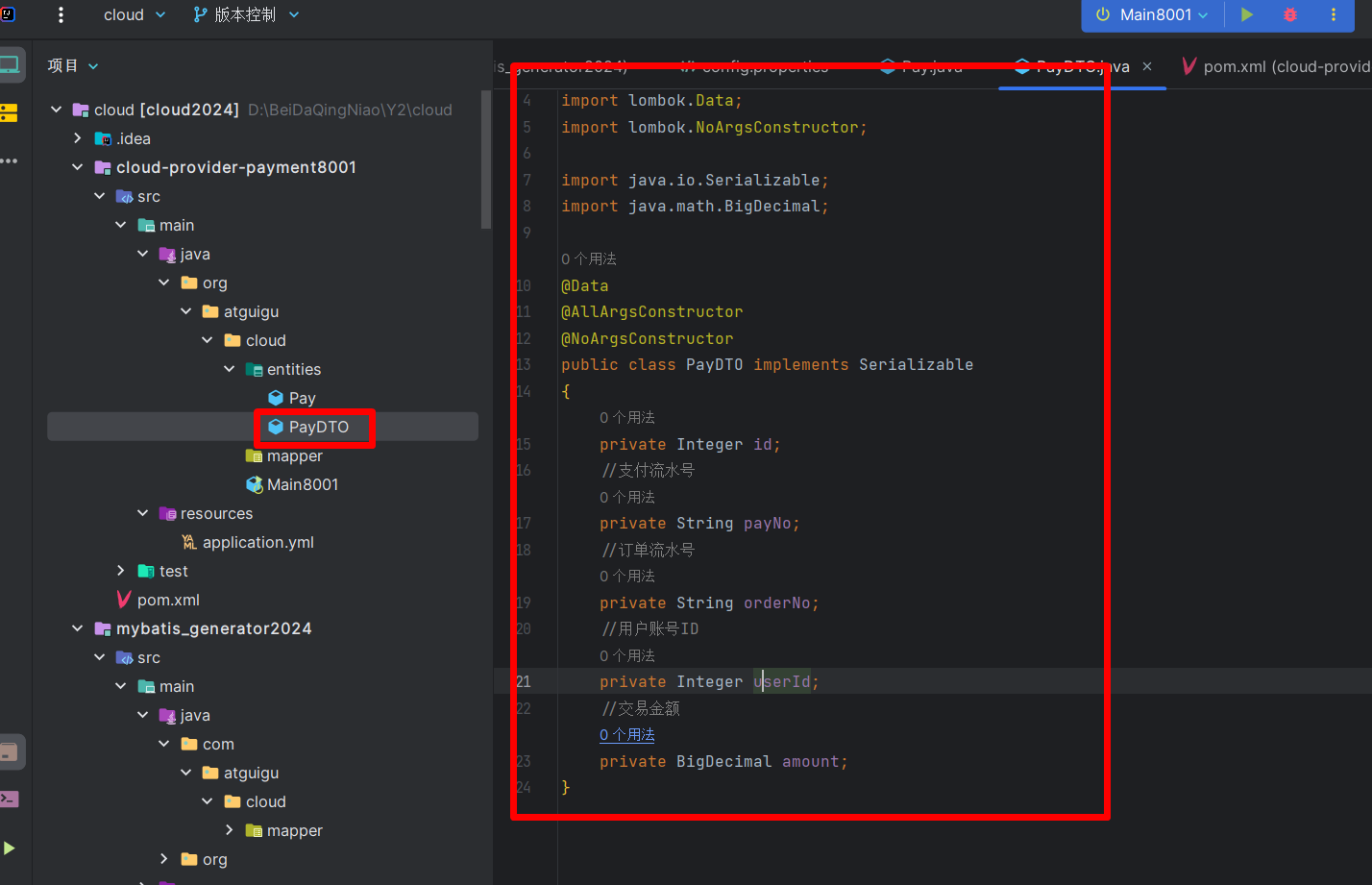The image size is (1372, 885).
Task: Collapse the cloud [cloud2024] root node
Action: pyautogui.click(x=56, y=110)
